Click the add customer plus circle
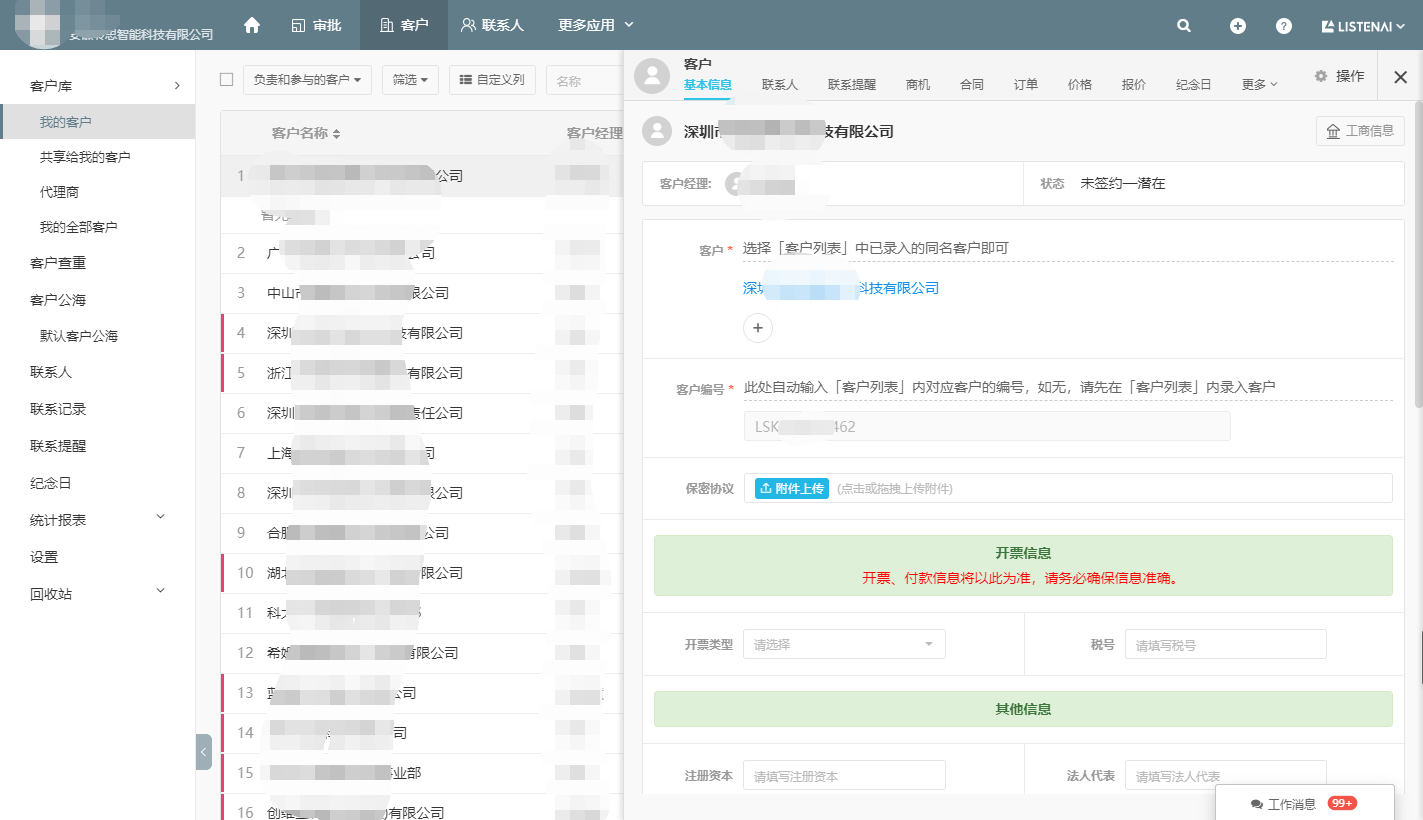The height and width of the screenshot is (820, 1423). [757, 327]
